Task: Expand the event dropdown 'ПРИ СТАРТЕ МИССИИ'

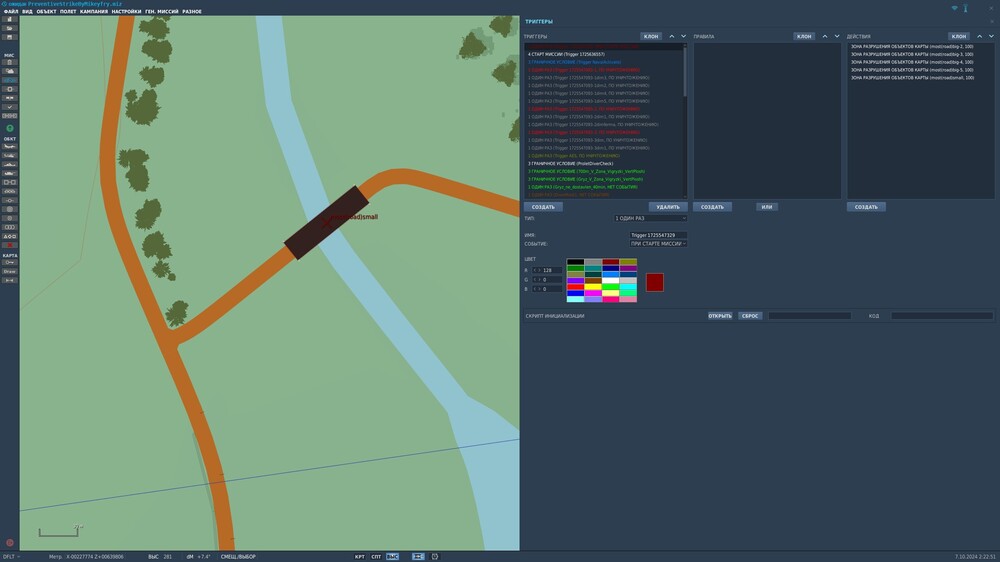Action: click(658, 244)
